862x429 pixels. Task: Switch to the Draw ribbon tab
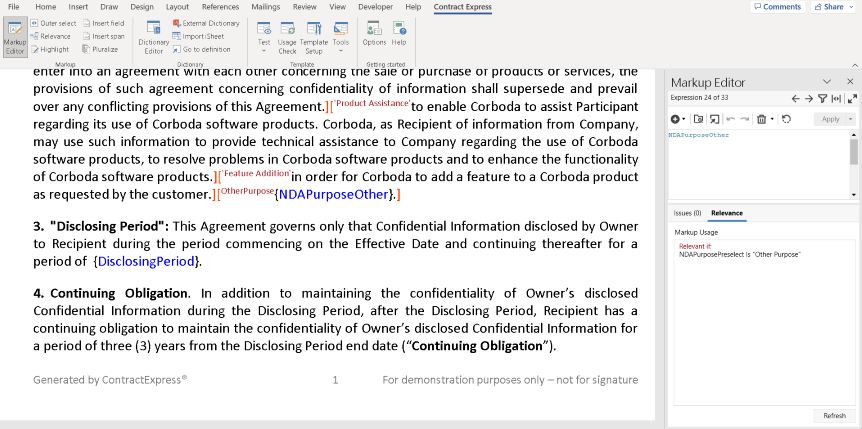click(109, 7)
